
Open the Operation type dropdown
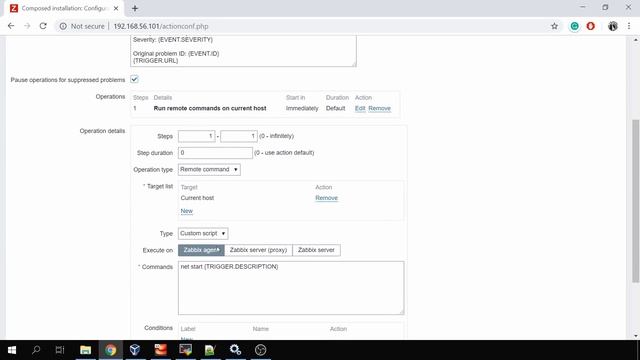209,169
